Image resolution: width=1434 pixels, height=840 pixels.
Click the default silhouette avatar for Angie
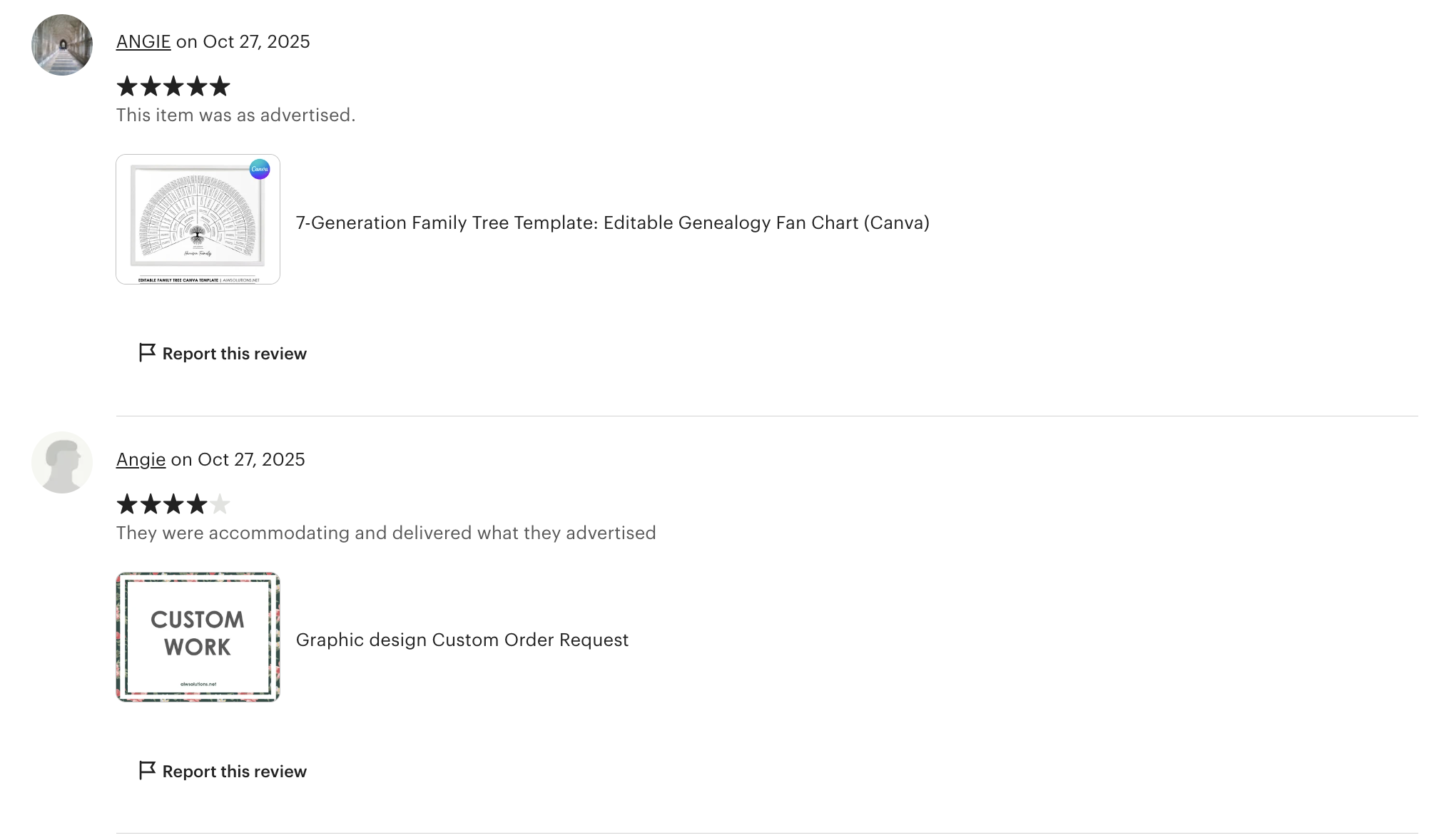pos(62,462)
